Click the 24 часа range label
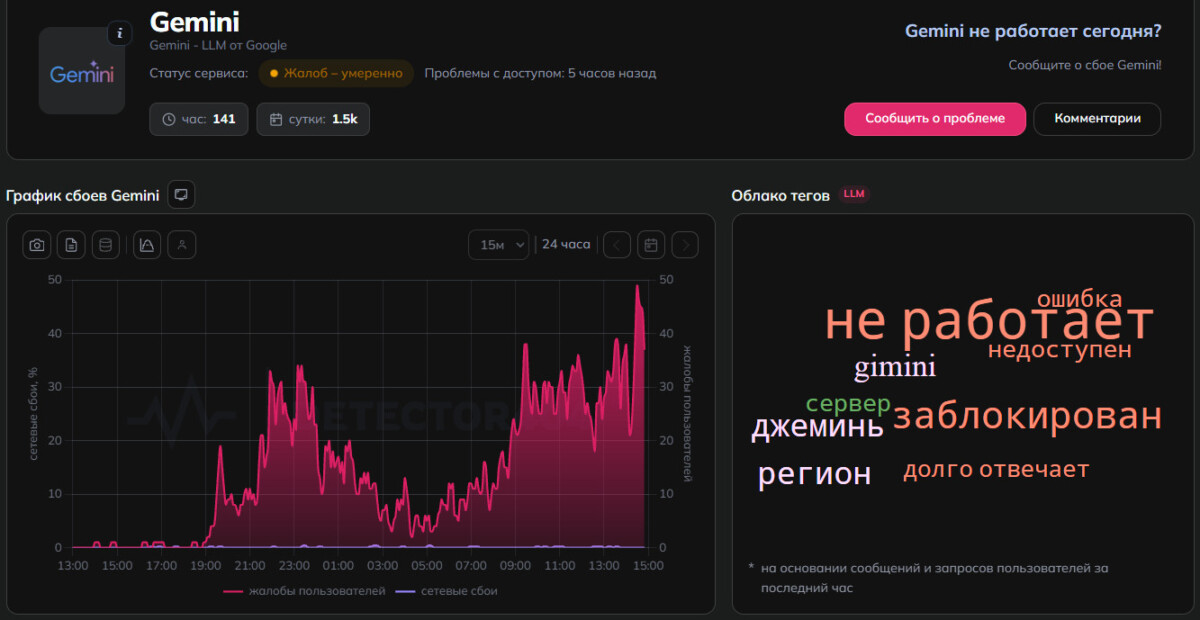The height and width of the screenshot is (620, 1200). (x=566, y=244)
